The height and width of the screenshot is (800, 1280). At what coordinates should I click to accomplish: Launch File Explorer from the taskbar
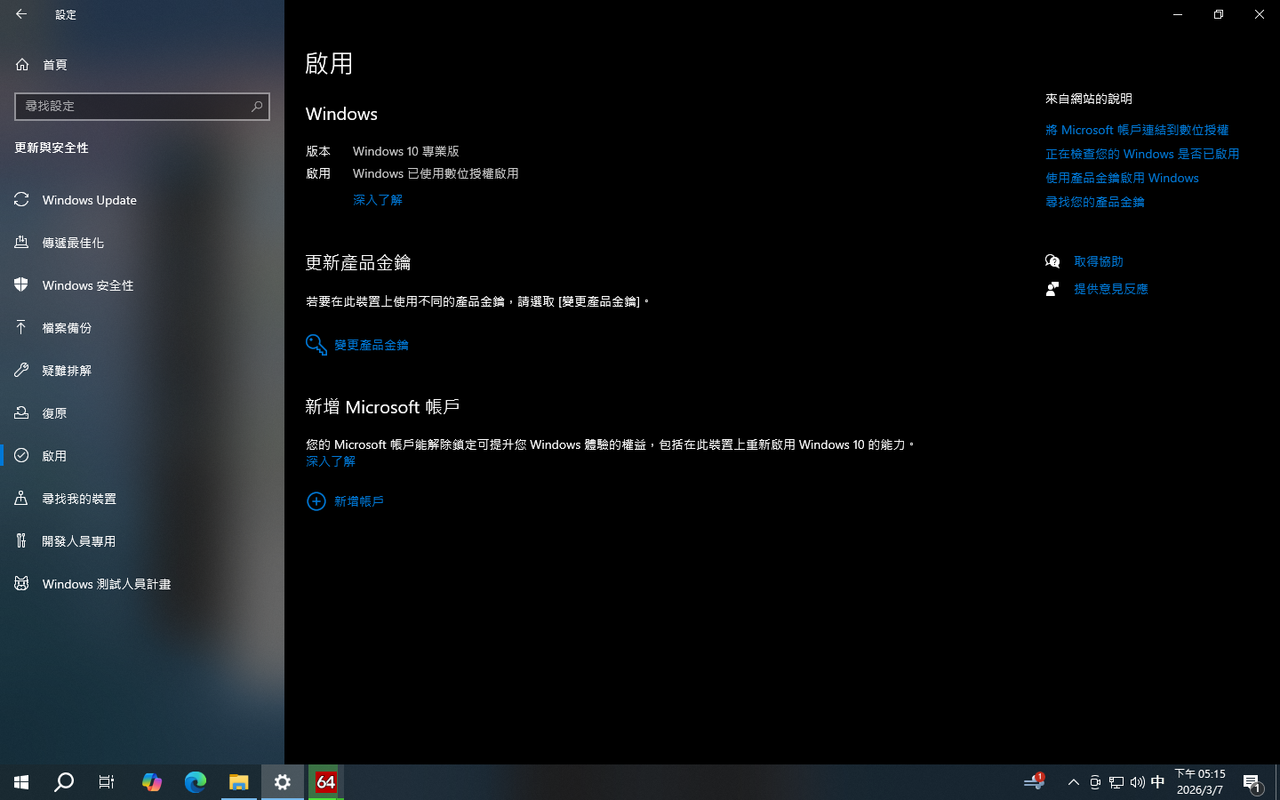pyautogui.click(x=239, y=782)
